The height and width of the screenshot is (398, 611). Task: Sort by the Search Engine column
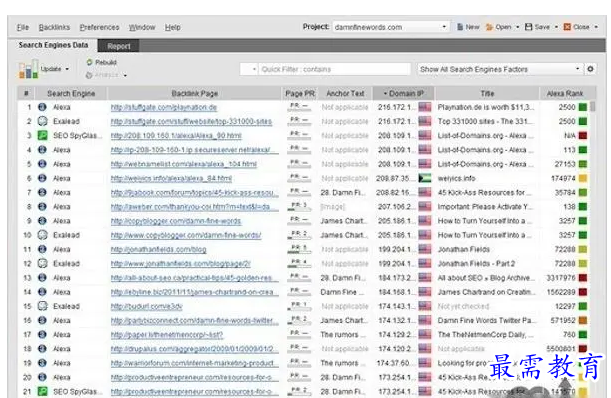[71, 94]
